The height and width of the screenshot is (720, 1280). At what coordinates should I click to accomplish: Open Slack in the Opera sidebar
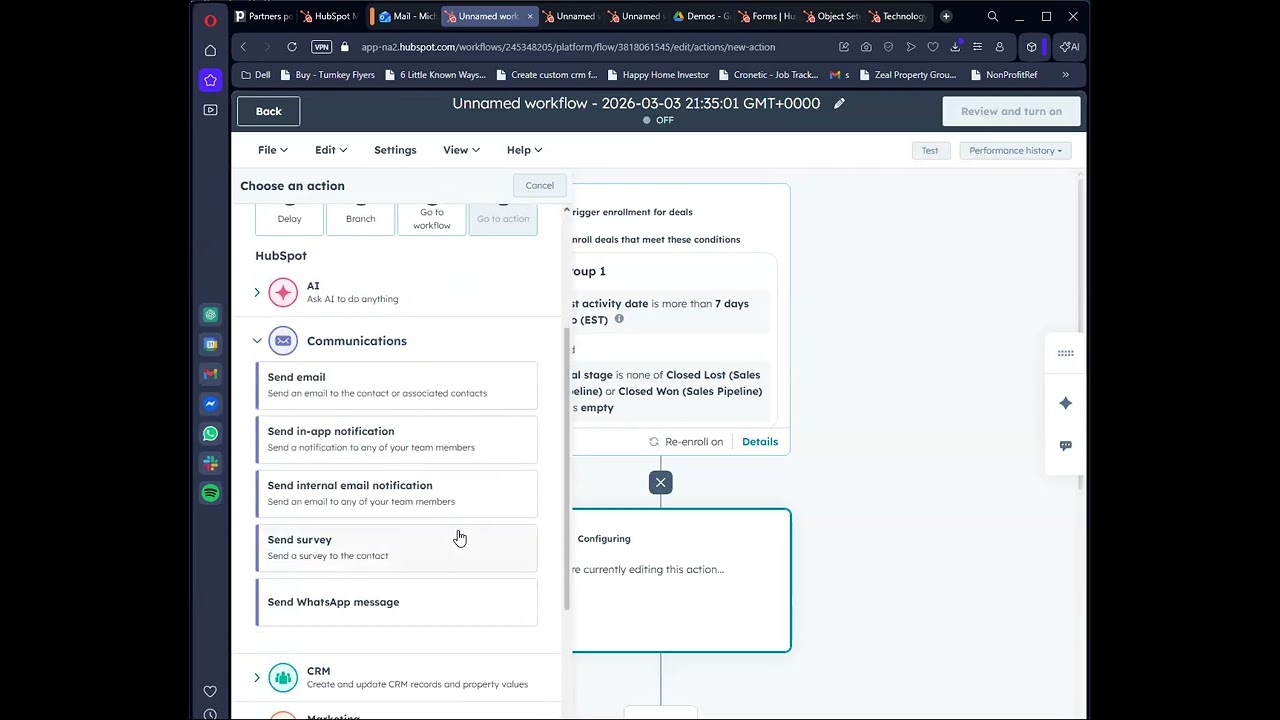[x=210, y=463]
